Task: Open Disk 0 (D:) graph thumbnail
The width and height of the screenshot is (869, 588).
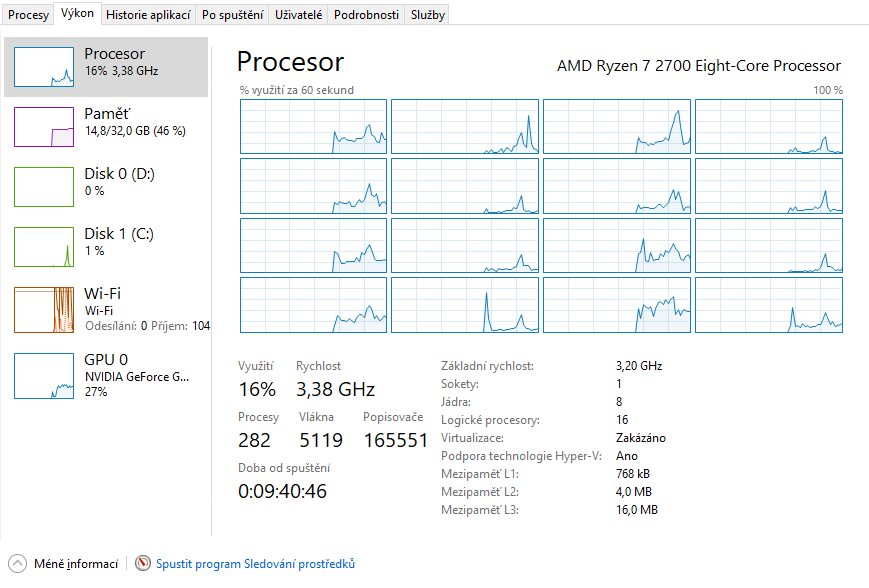Action: coord(44,187)
